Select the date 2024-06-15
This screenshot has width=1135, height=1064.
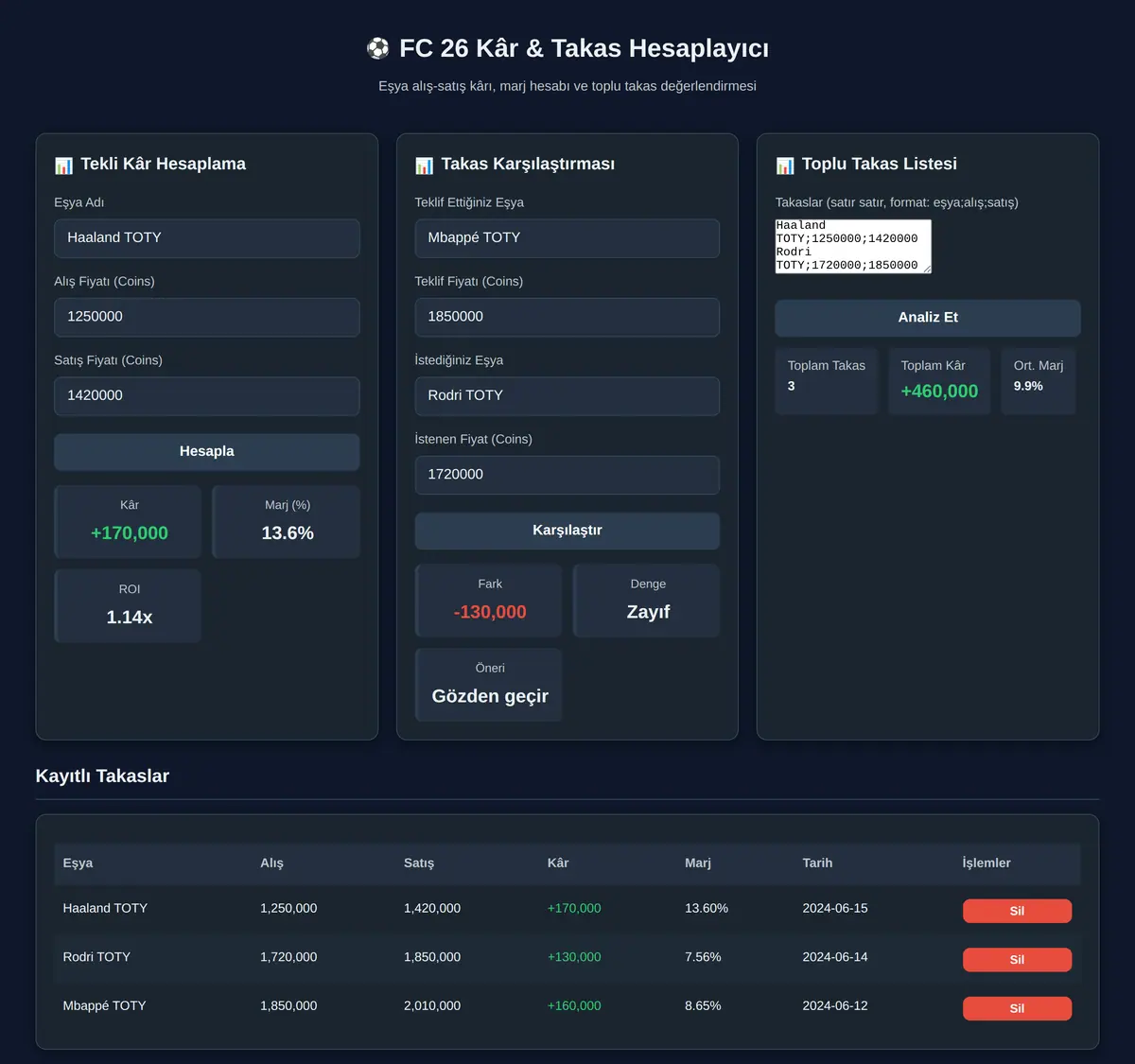tap(835, 908)
